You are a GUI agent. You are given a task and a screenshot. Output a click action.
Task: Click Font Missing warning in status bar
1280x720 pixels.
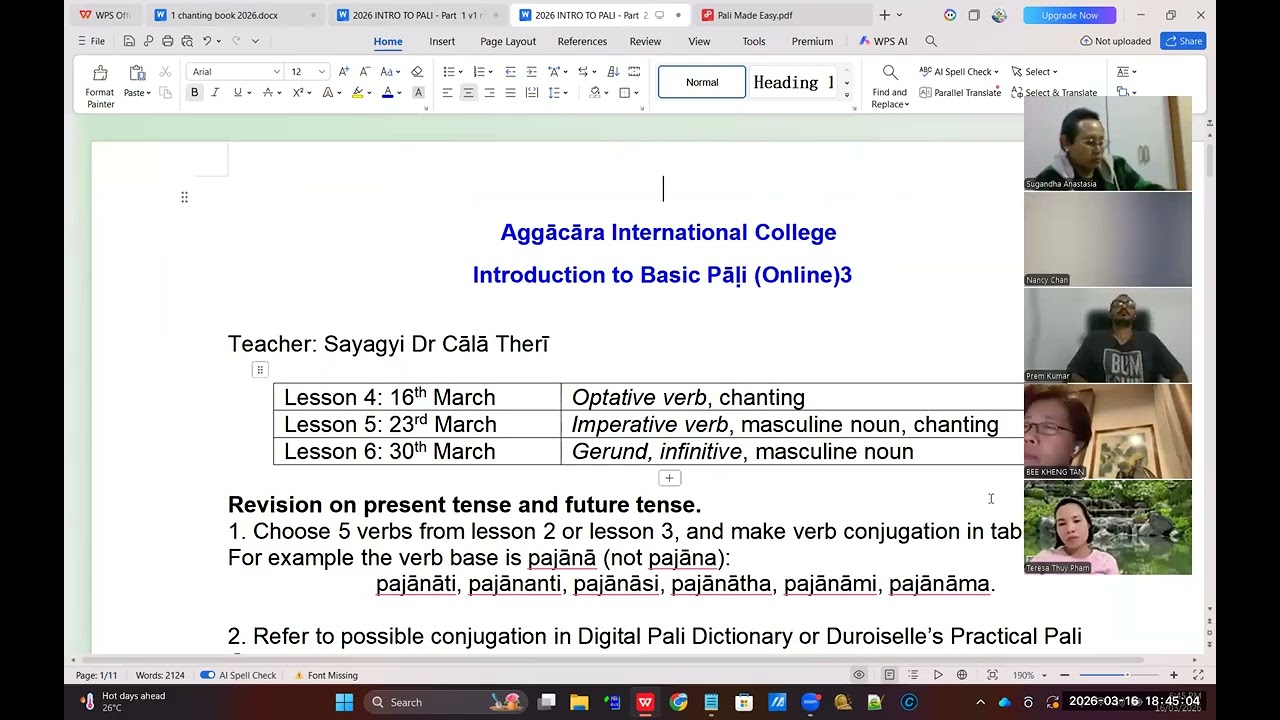pyautogui.click(x=326, y=675)
